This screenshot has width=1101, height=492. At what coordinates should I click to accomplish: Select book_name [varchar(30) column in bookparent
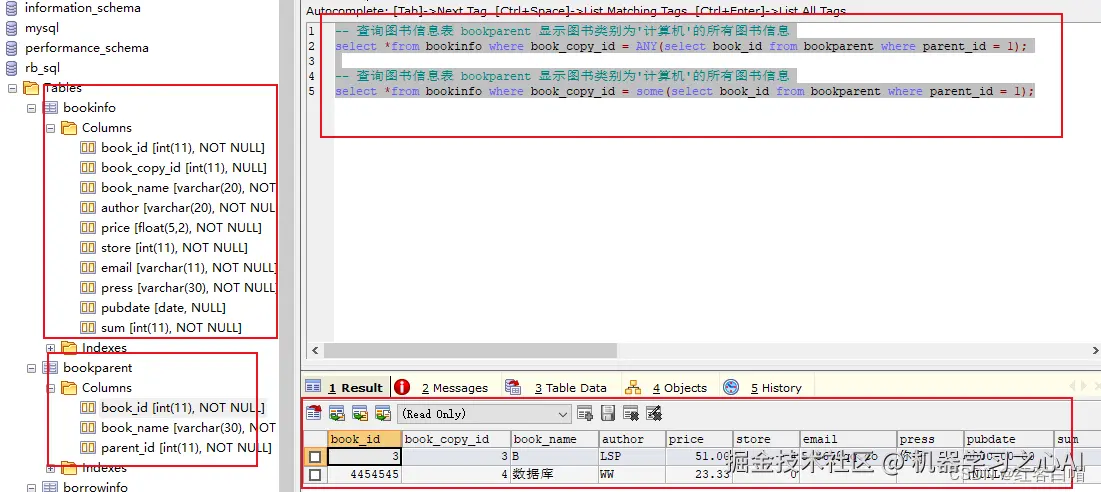[x=188, y=427]
